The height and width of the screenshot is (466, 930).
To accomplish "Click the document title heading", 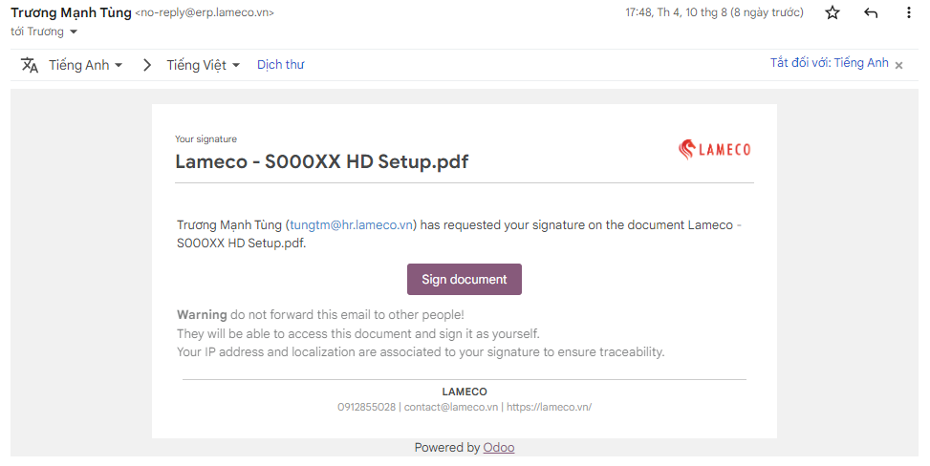I will [x=321, y=161].
